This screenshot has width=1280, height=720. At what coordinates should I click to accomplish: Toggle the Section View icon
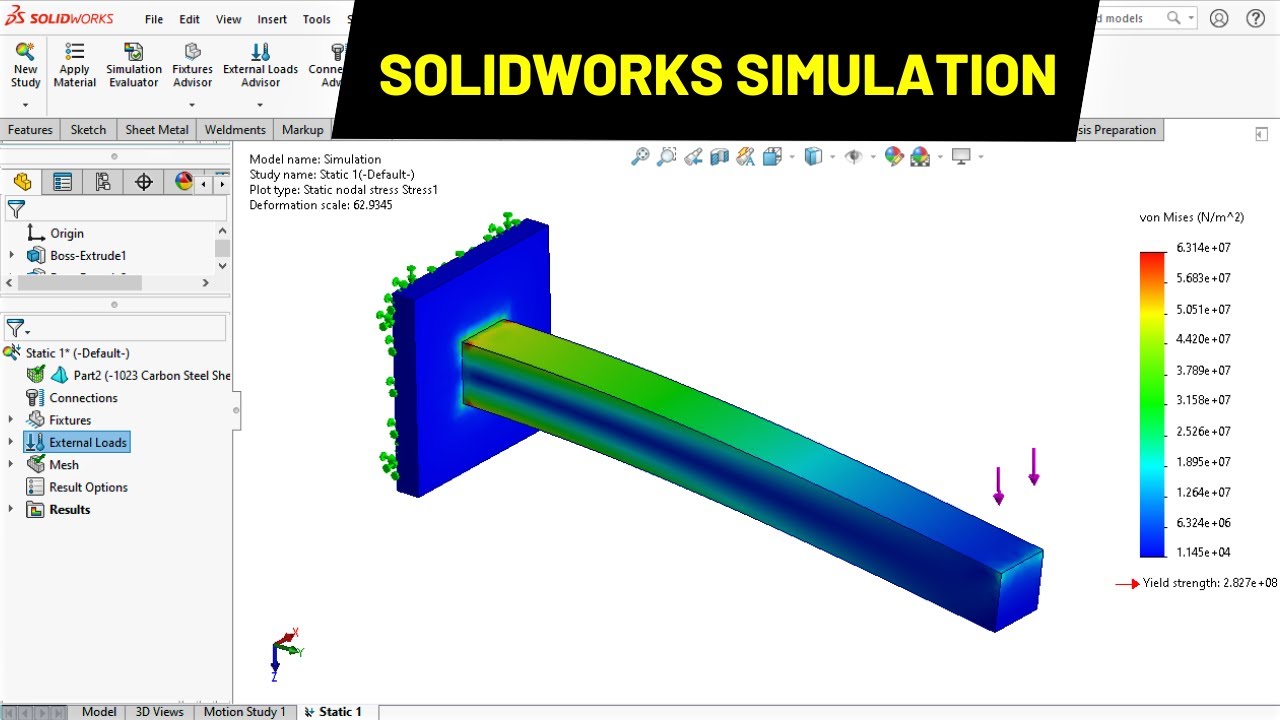pos(719,156)
